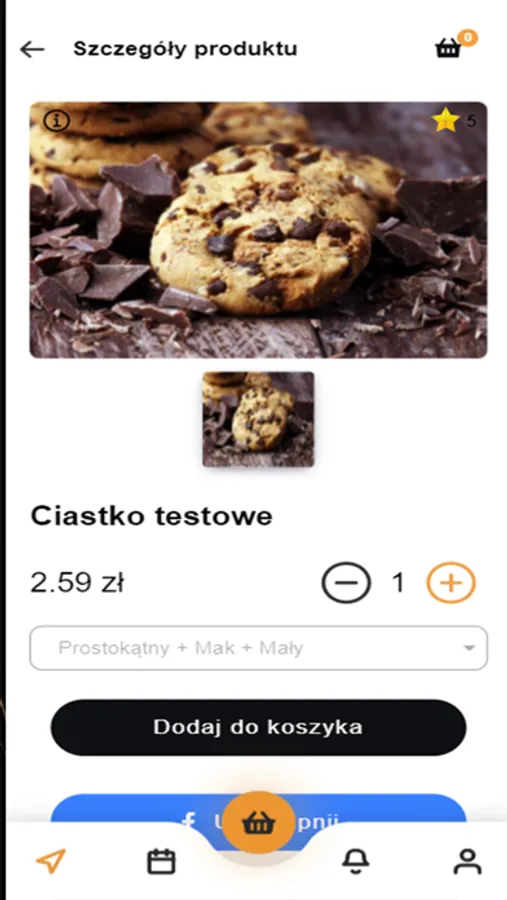The height and width of the screenshot is (900, 507).
Task: Add product with Dodaj do koszyka
Action: (x=258, y=727)
